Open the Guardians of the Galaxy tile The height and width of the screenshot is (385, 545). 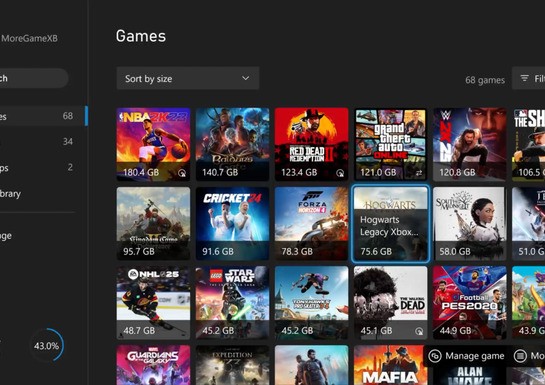[153, 365]
